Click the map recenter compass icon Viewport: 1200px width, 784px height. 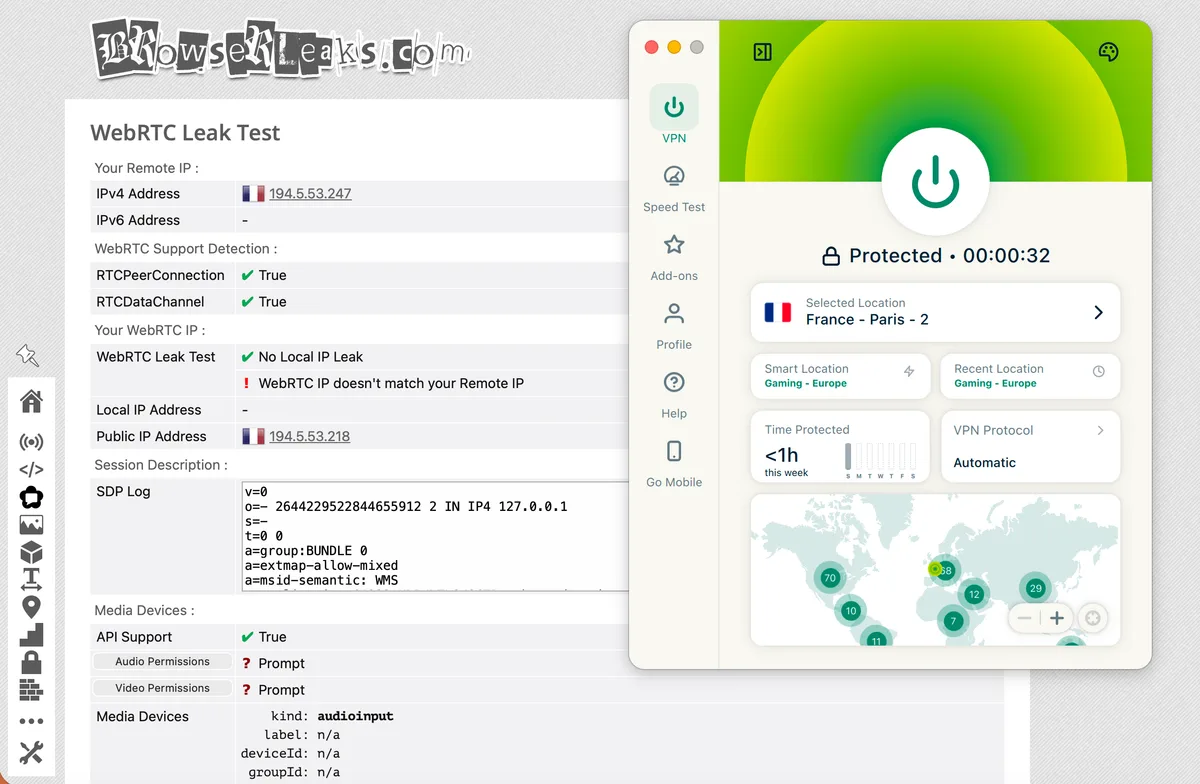[1093, 618]
